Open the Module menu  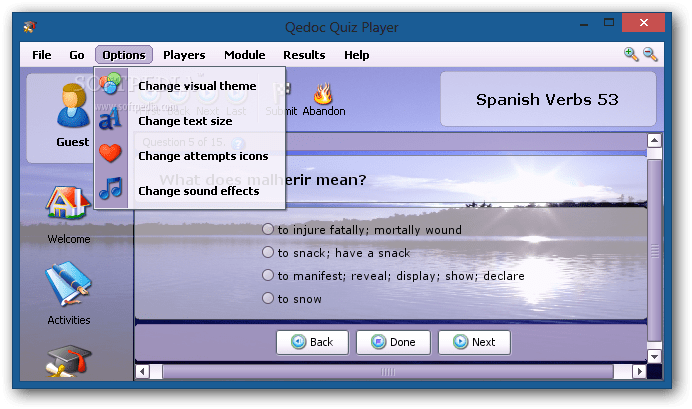245,55
